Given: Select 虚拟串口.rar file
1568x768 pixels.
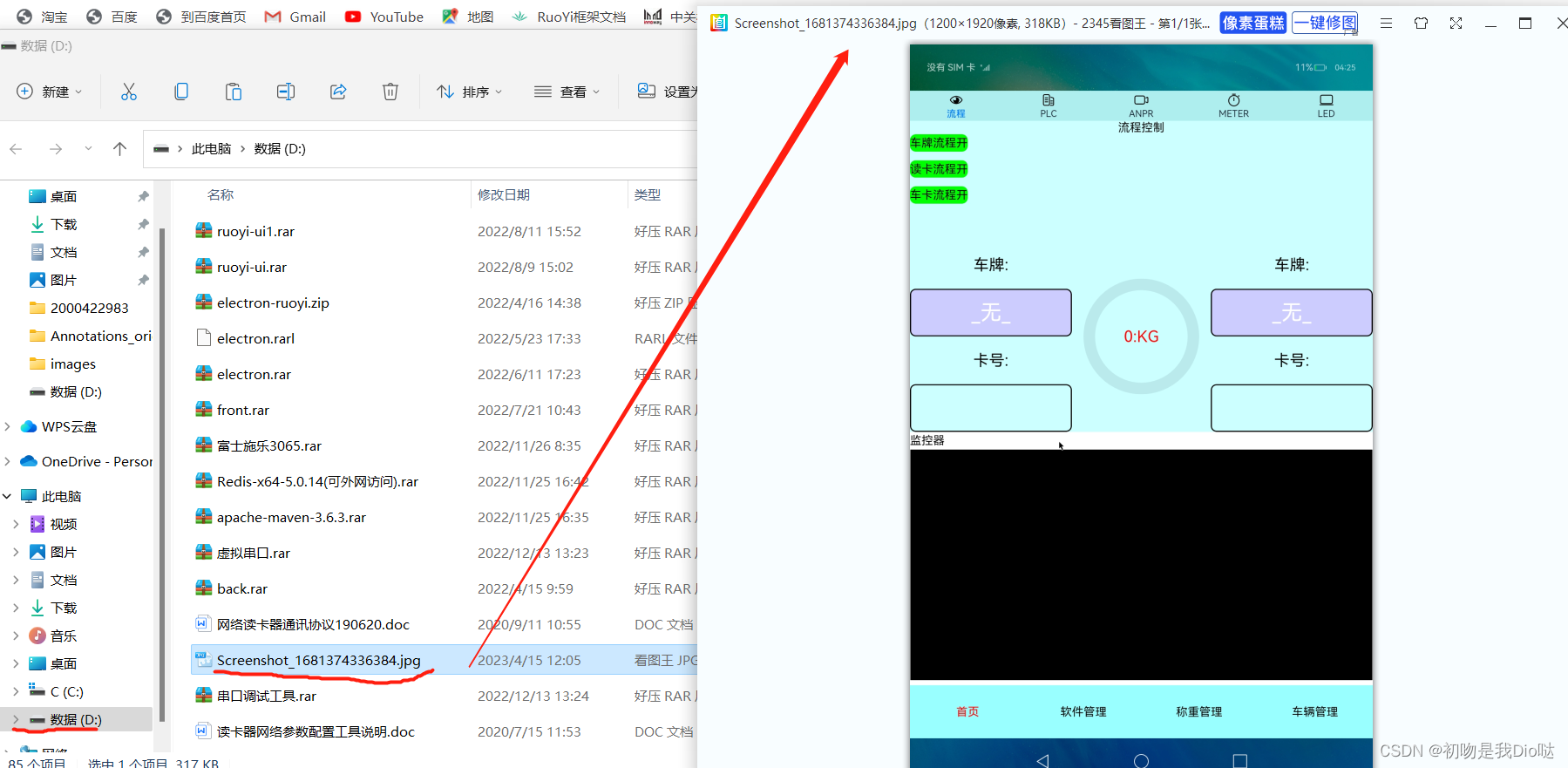Looking at the screenshot, I should [x=253, y=553].
